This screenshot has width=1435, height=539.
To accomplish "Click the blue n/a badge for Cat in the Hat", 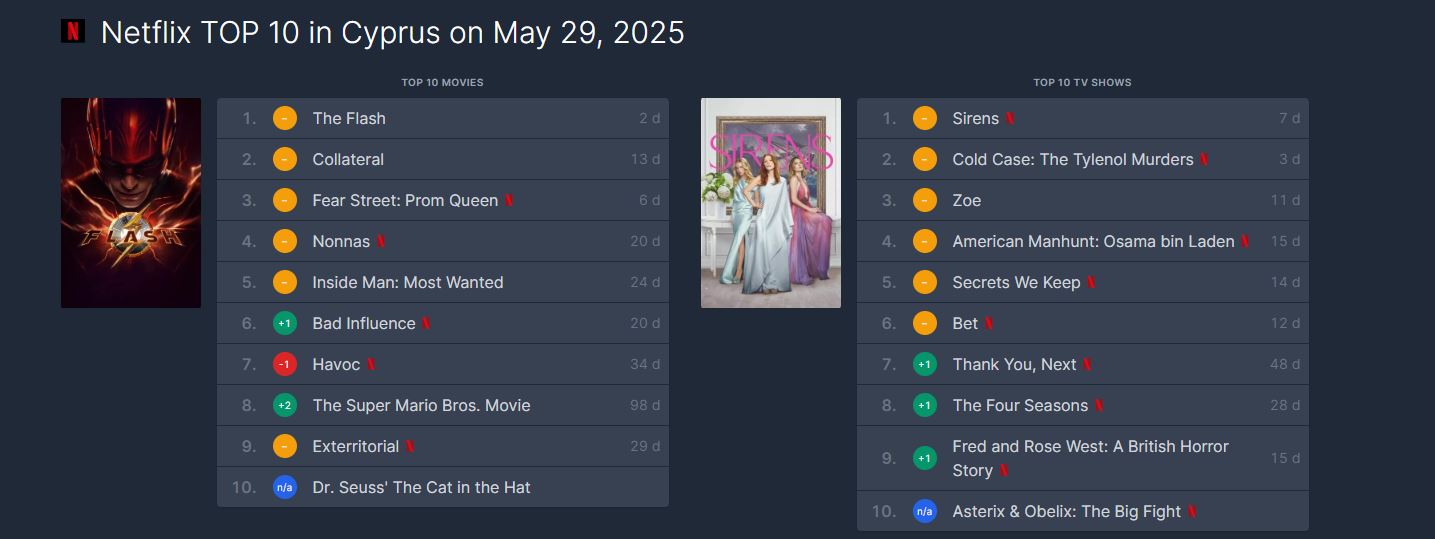I will [x=285, y=487].
